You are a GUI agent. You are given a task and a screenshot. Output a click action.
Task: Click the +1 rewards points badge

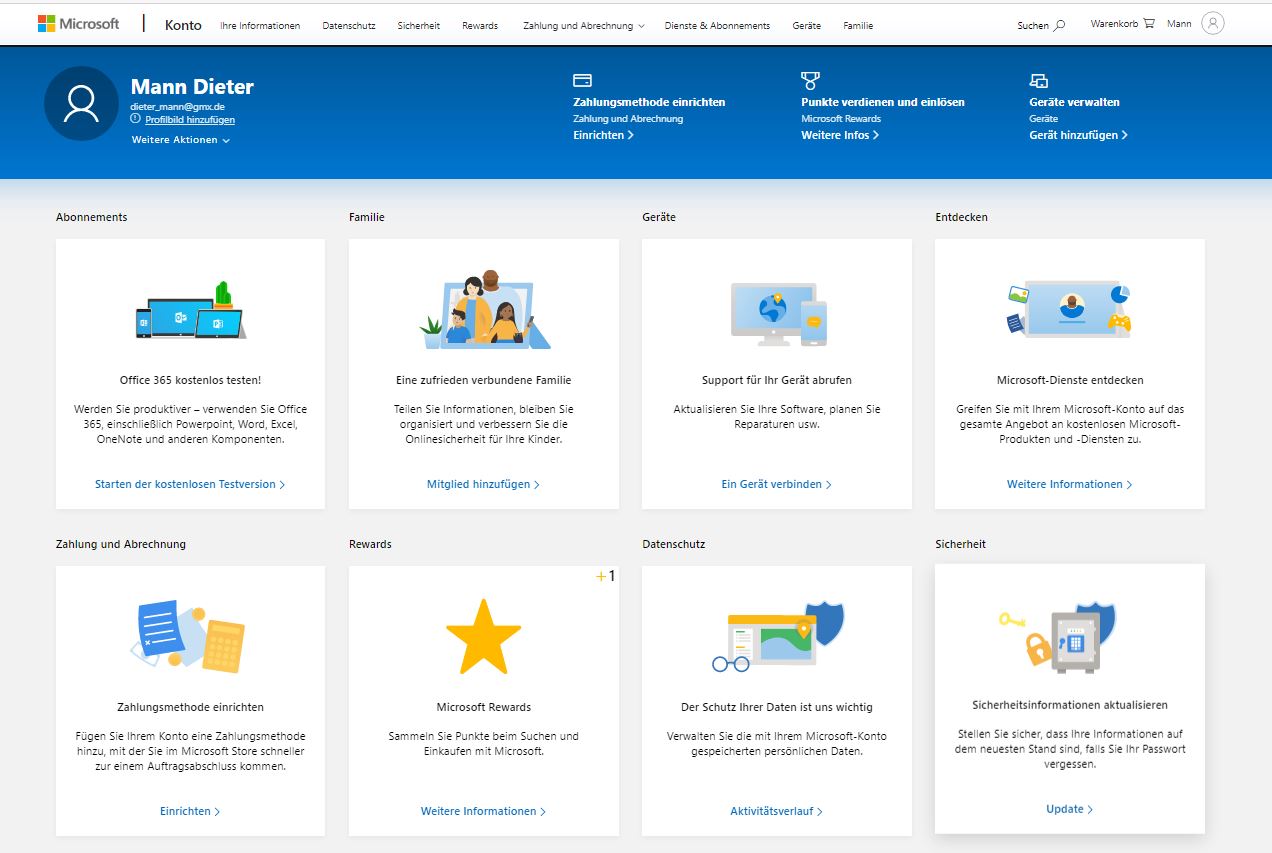[x=605, y=576]
